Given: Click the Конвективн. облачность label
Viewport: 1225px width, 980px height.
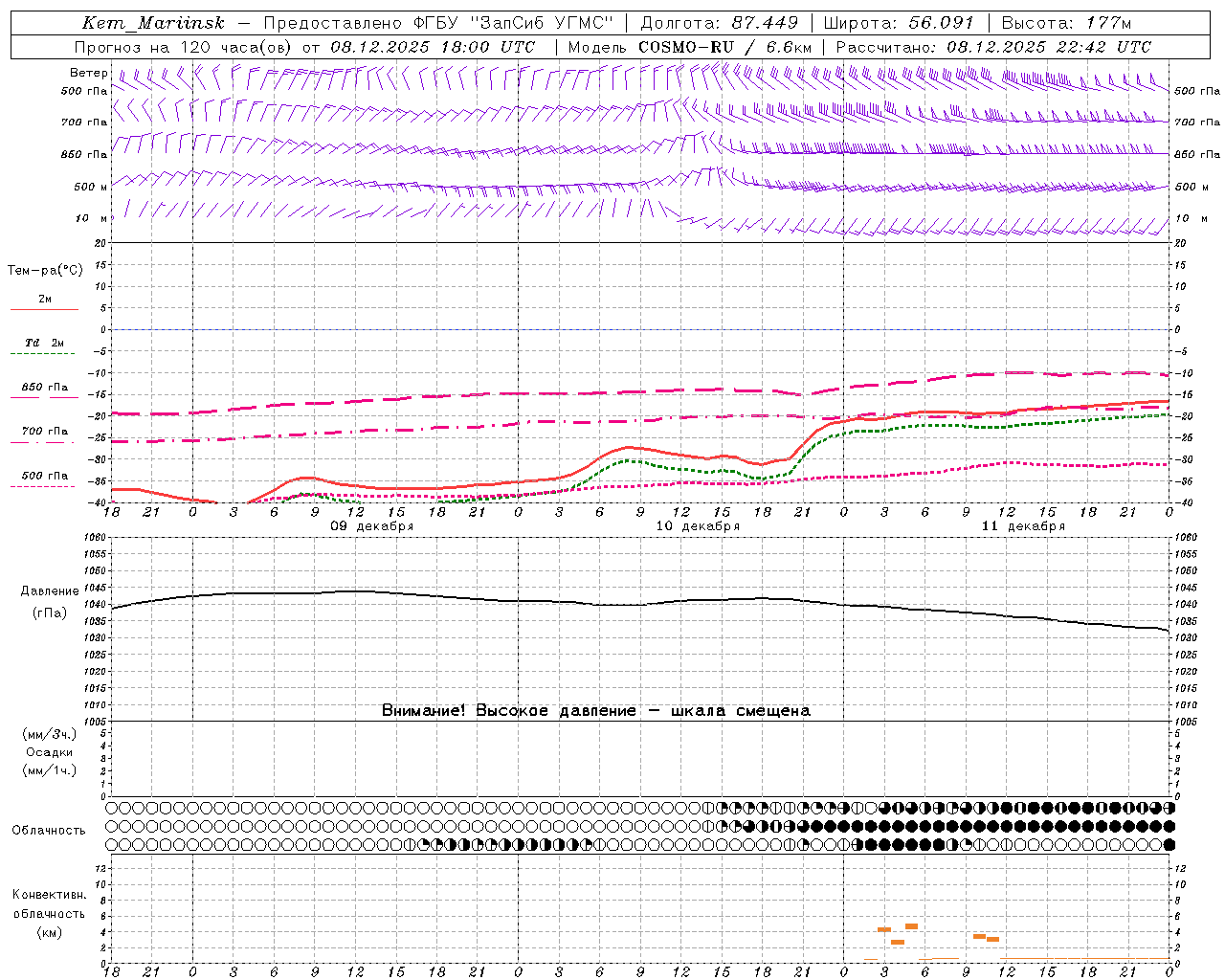Looking at the screenshot, I should click(x=49, y=904).
